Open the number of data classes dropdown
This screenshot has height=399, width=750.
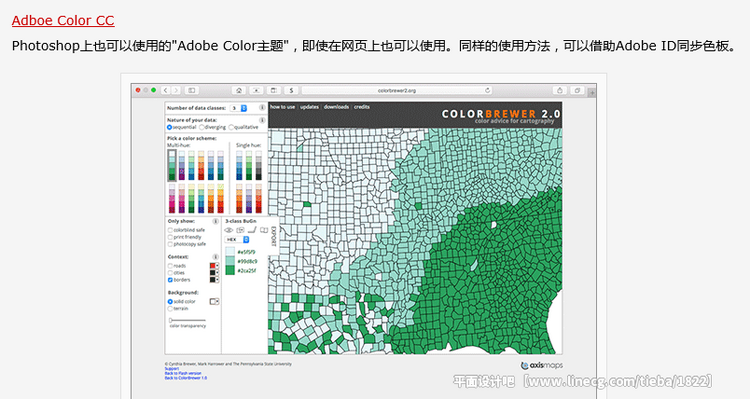click(238, 108)
